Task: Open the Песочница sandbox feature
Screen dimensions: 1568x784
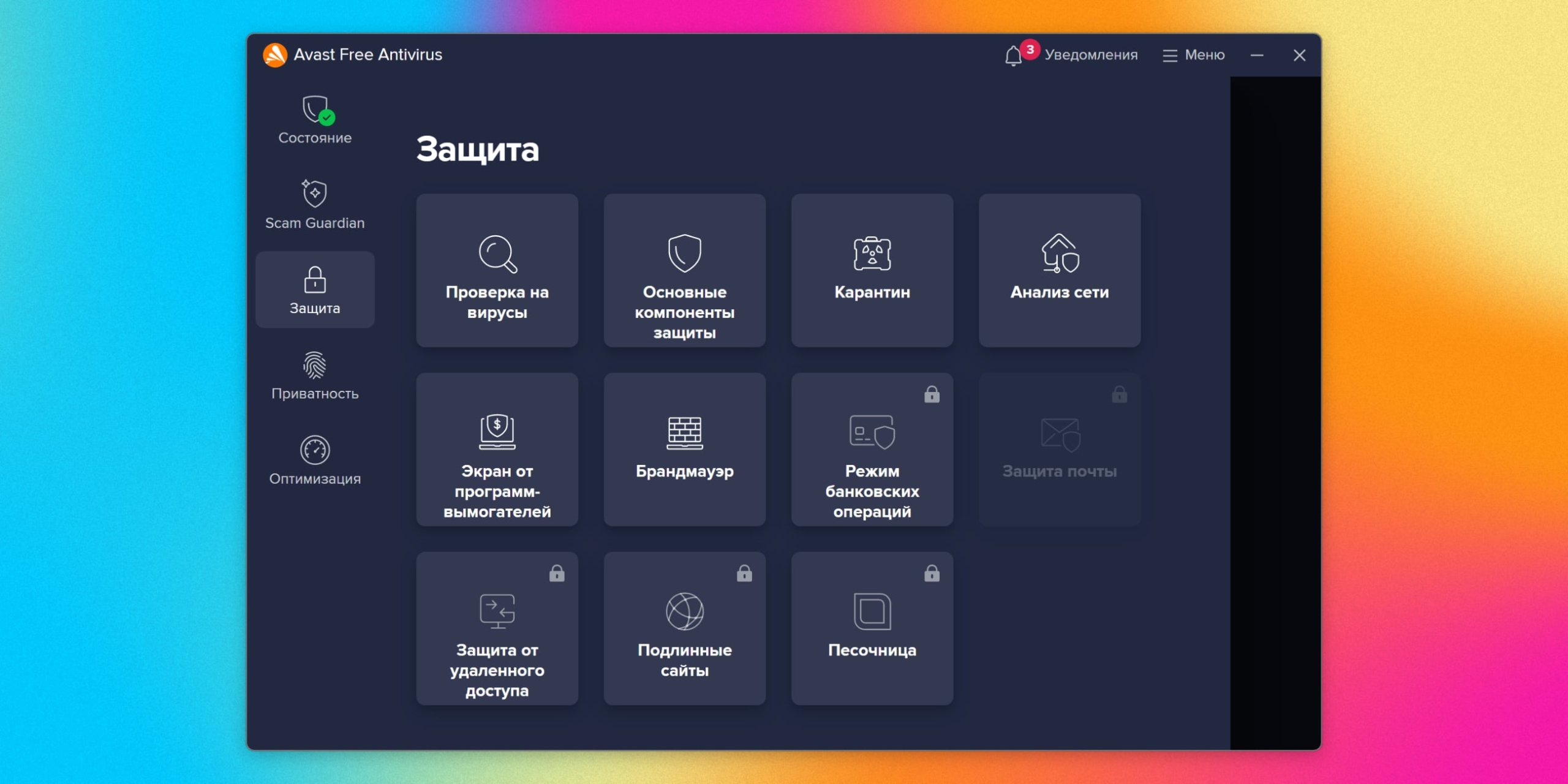Action: coord(872,628)
